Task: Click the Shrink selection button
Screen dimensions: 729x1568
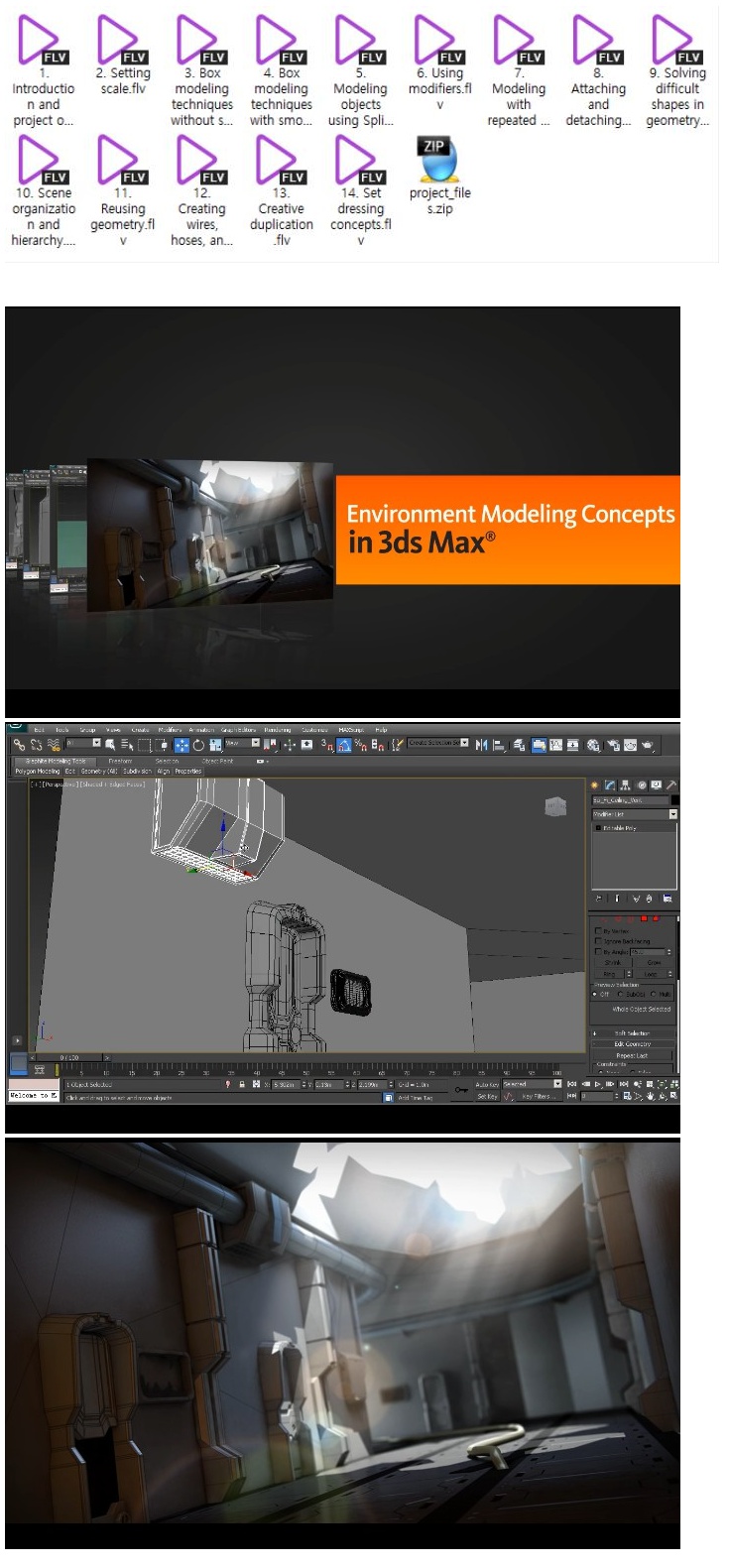Action: click(x=613, y=962)
